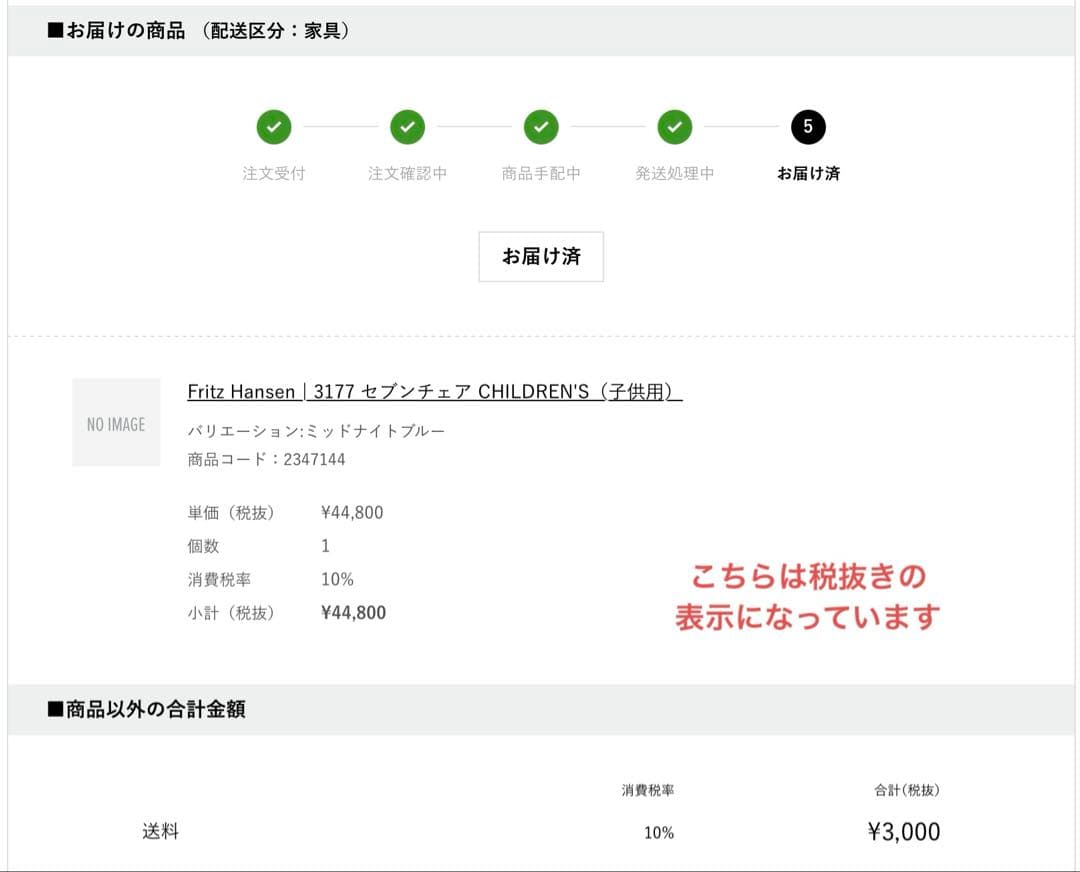Click the ¥3,000 shipping total
The width and height of the screenshot is (1080, 872).
[903, 832]
